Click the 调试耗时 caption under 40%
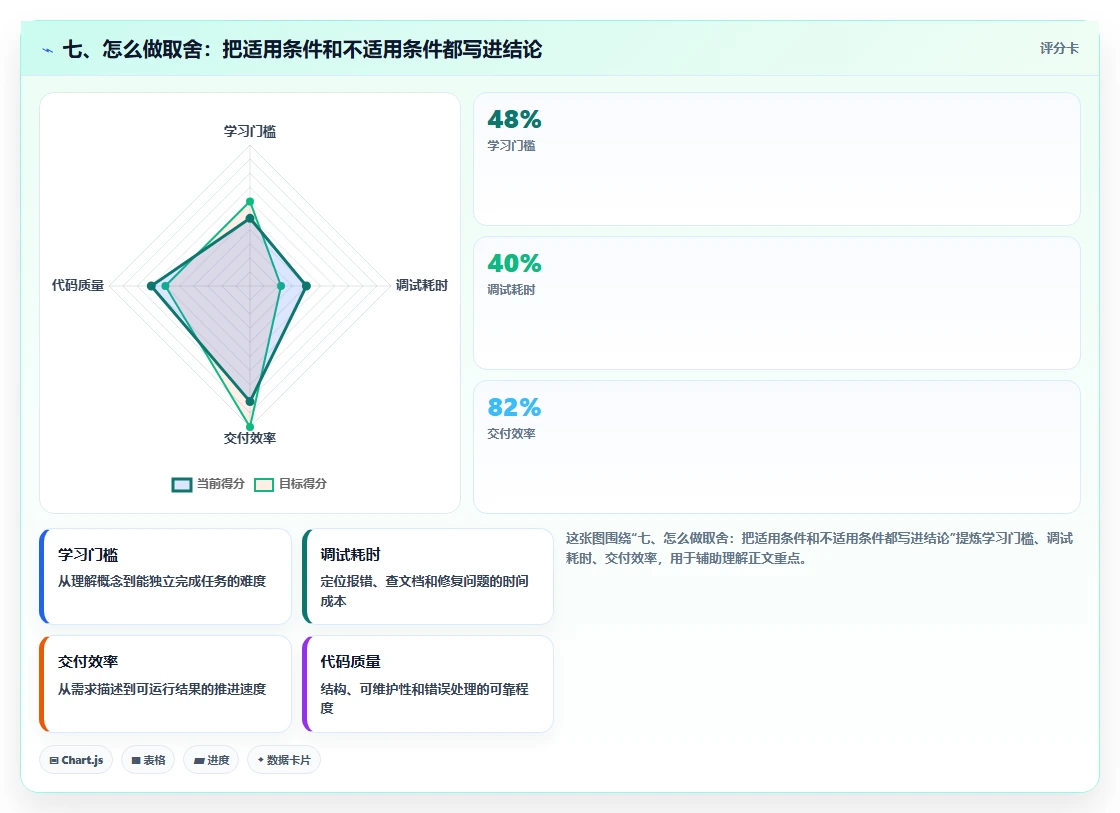 point(511,289)
